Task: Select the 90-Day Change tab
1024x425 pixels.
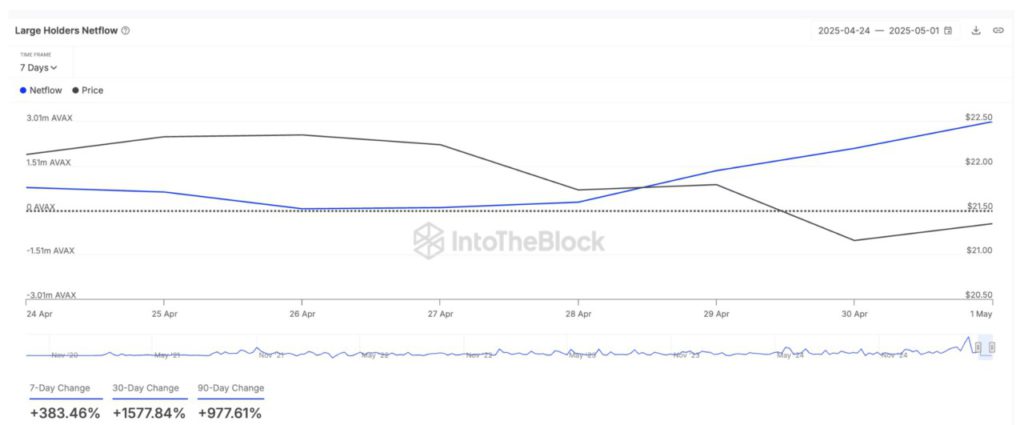Action: tap(231, 388)
